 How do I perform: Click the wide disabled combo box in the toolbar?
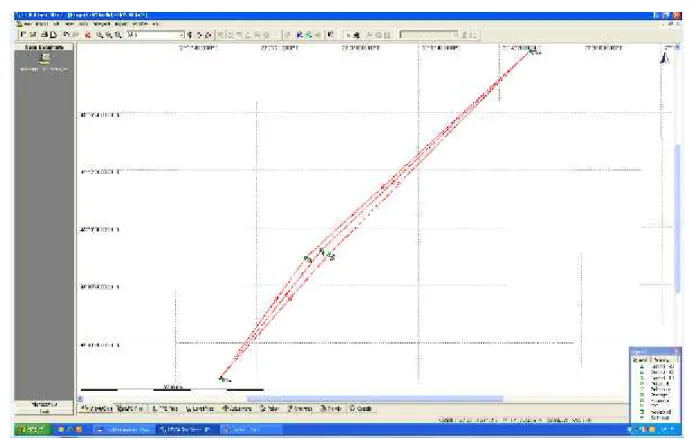pyautogui.click(x=428, y=35)
